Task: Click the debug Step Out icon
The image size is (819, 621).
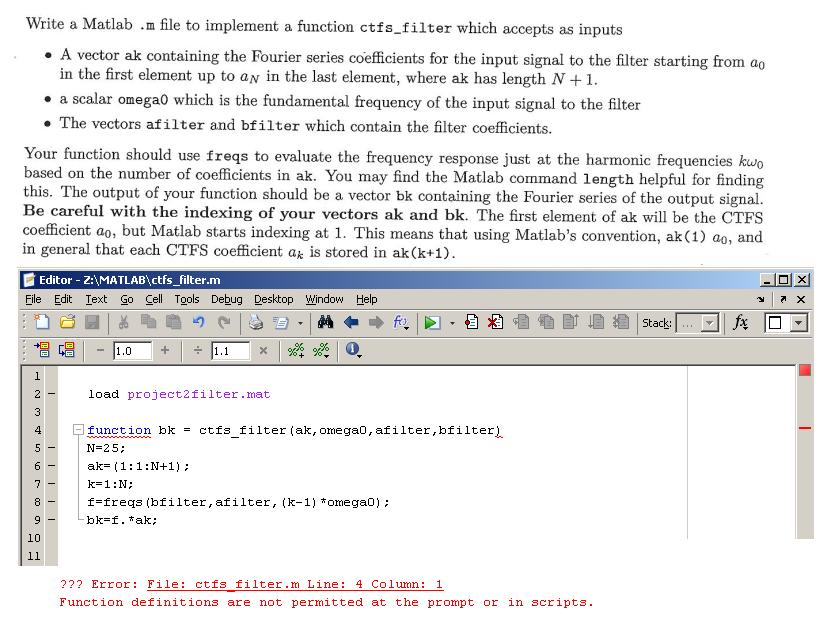Action: 570,322
